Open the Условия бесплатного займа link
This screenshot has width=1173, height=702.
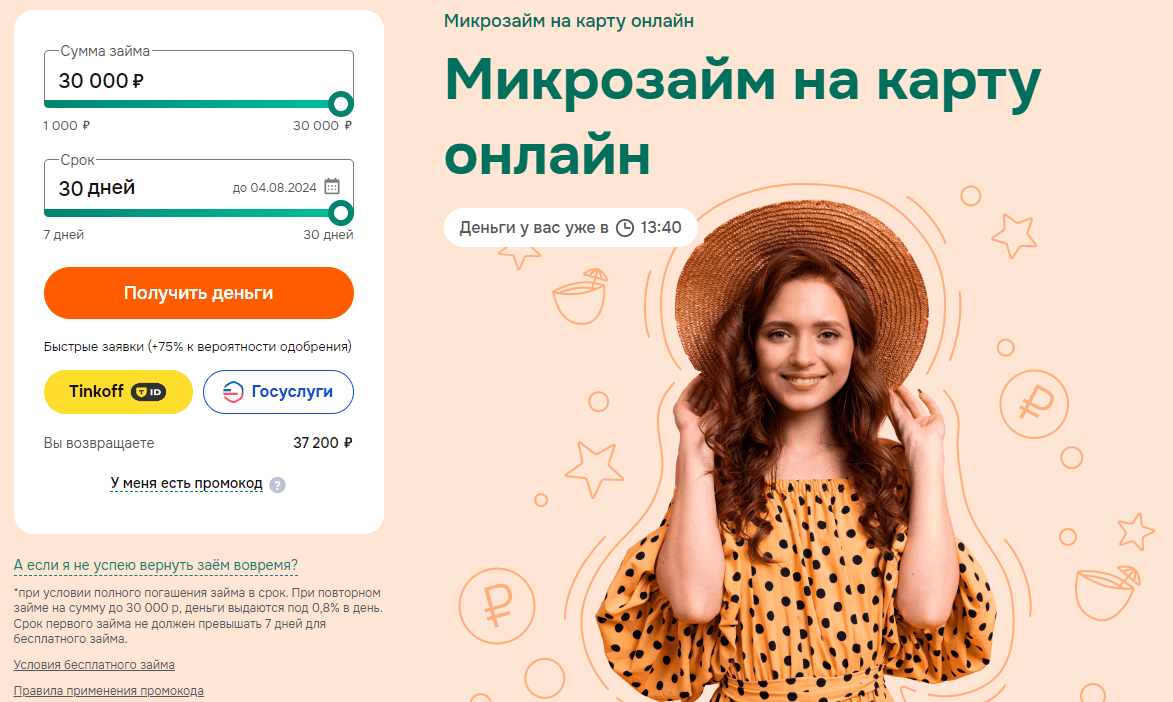coord(94,665)
